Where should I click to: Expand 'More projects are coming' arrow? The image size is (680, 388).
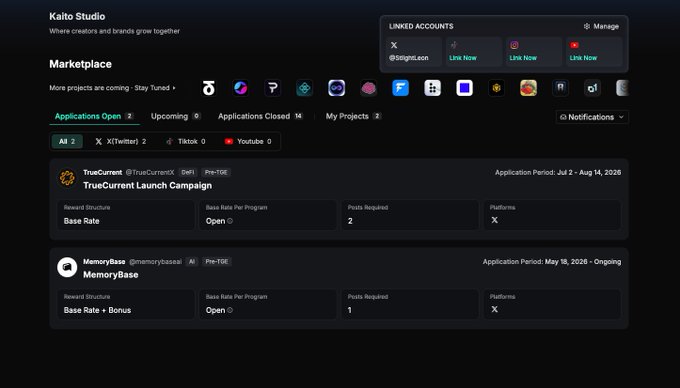click(174, 88)
